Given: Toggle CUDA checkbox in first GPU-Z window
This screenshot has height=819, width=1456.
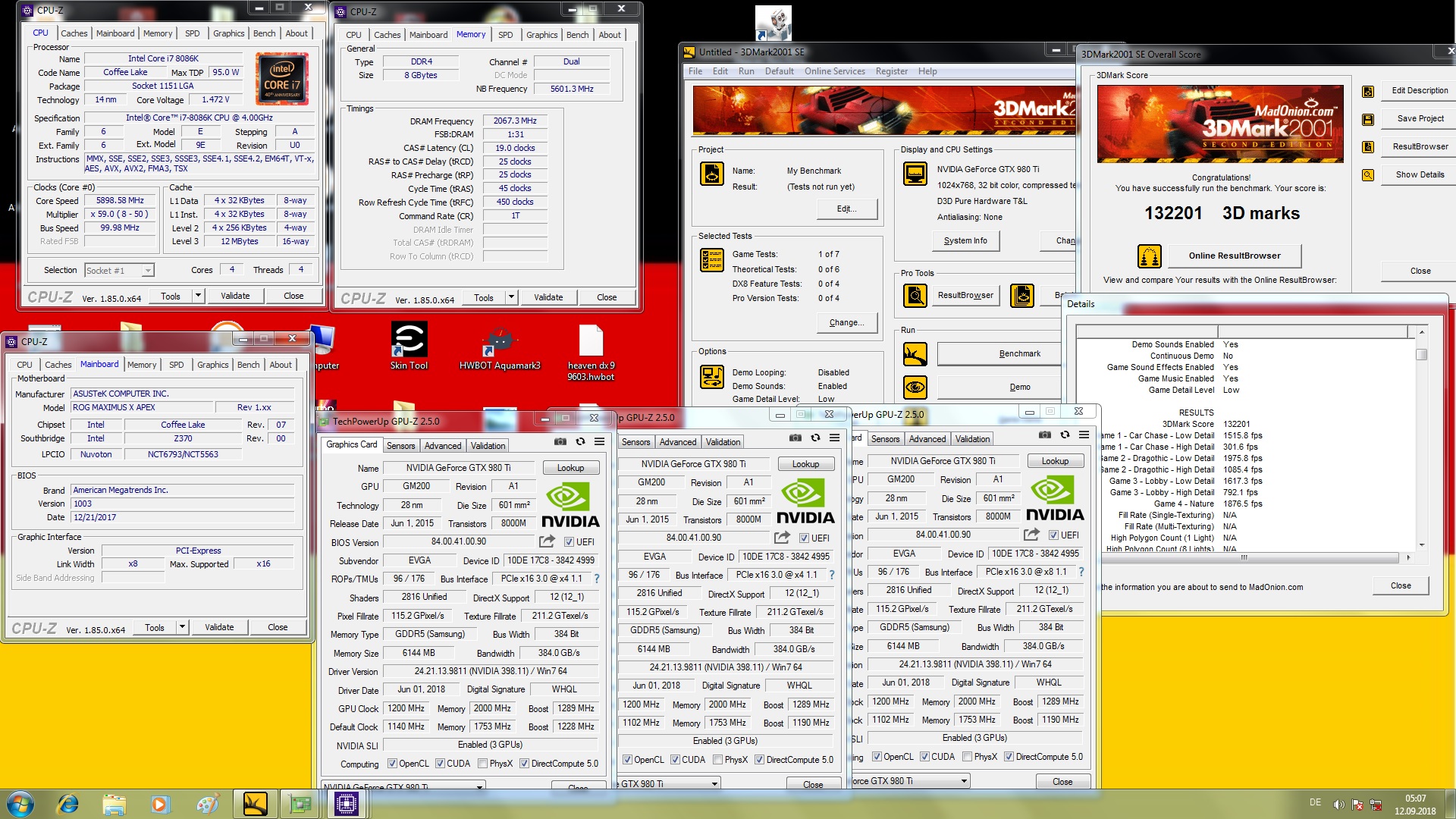Looking at the screenshot, I should pos(440,764).
